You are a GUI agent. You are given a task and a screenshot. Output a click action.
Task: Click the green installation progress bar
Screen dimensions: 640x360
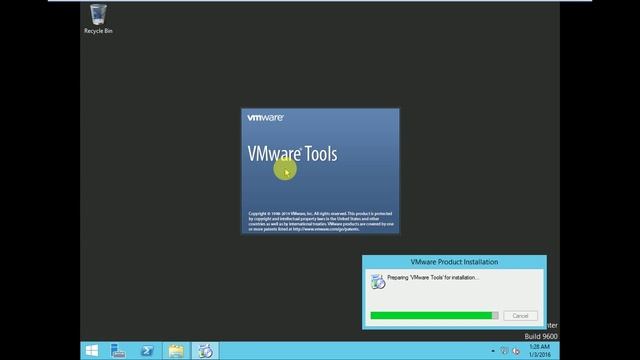[x=434, y=316]
